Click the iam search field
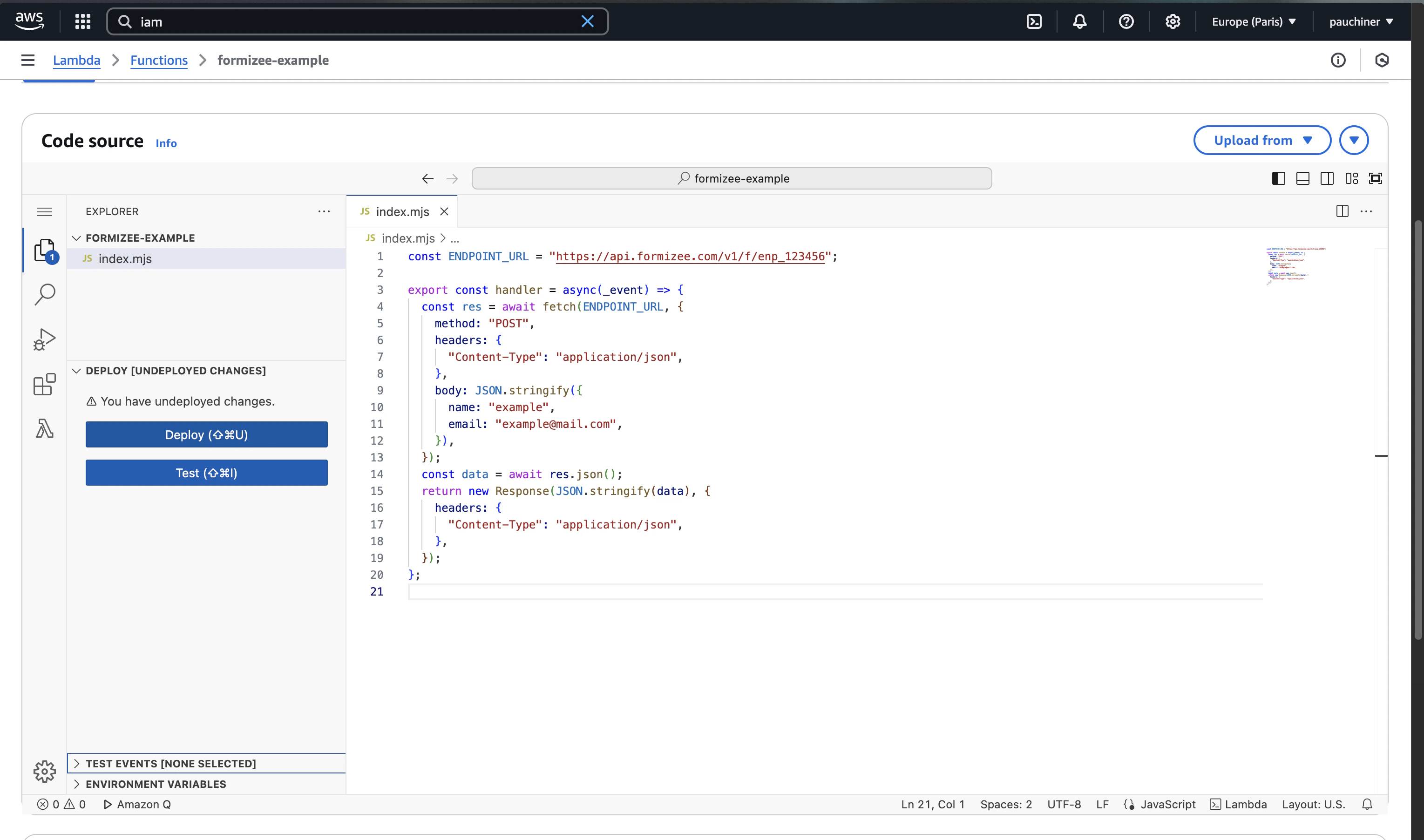 pyautogui.click(x=357, y=21)
